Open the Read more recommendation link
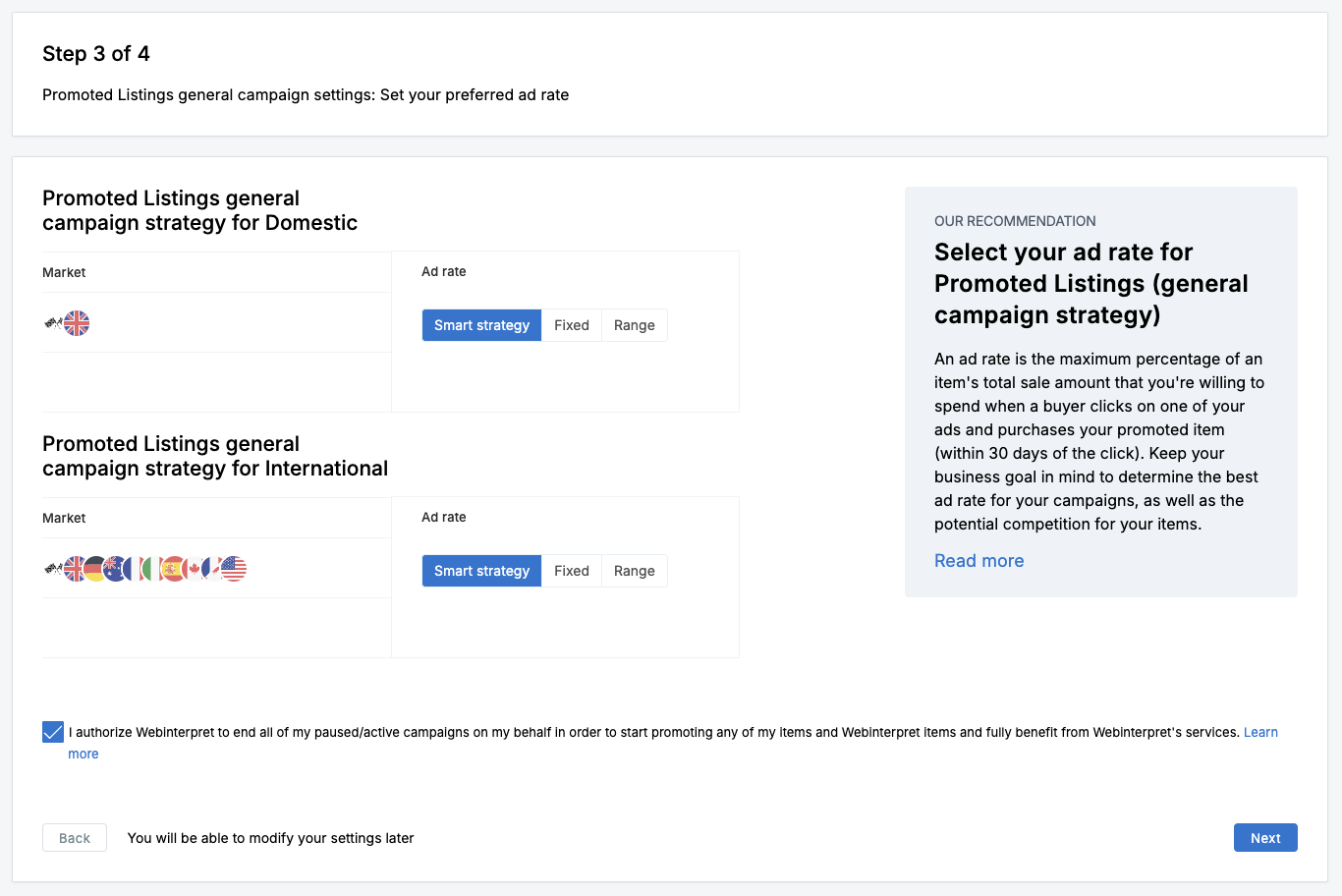The width and height of the screenshot is (1342, 896). point(979,561)
